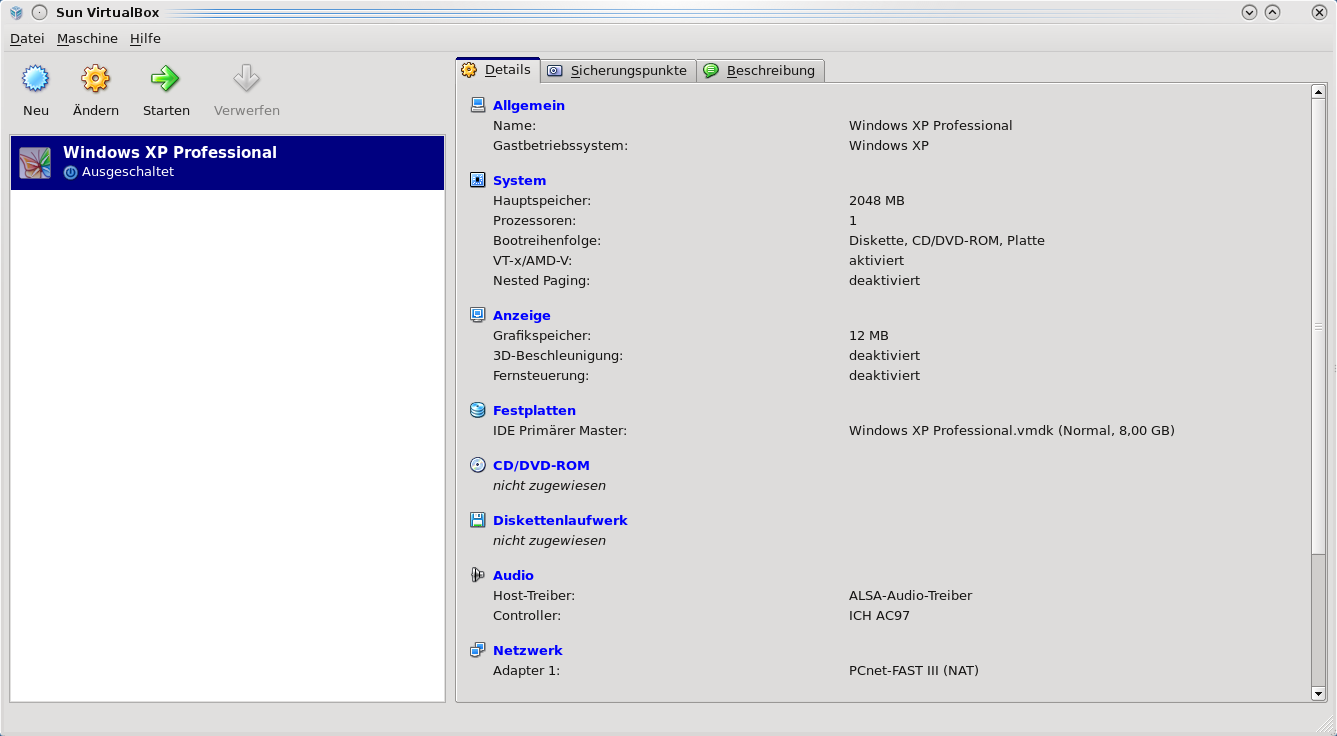Click the Netzwerk adapter icon
The image size is (1337, 736).
click(x=478, y=650)
